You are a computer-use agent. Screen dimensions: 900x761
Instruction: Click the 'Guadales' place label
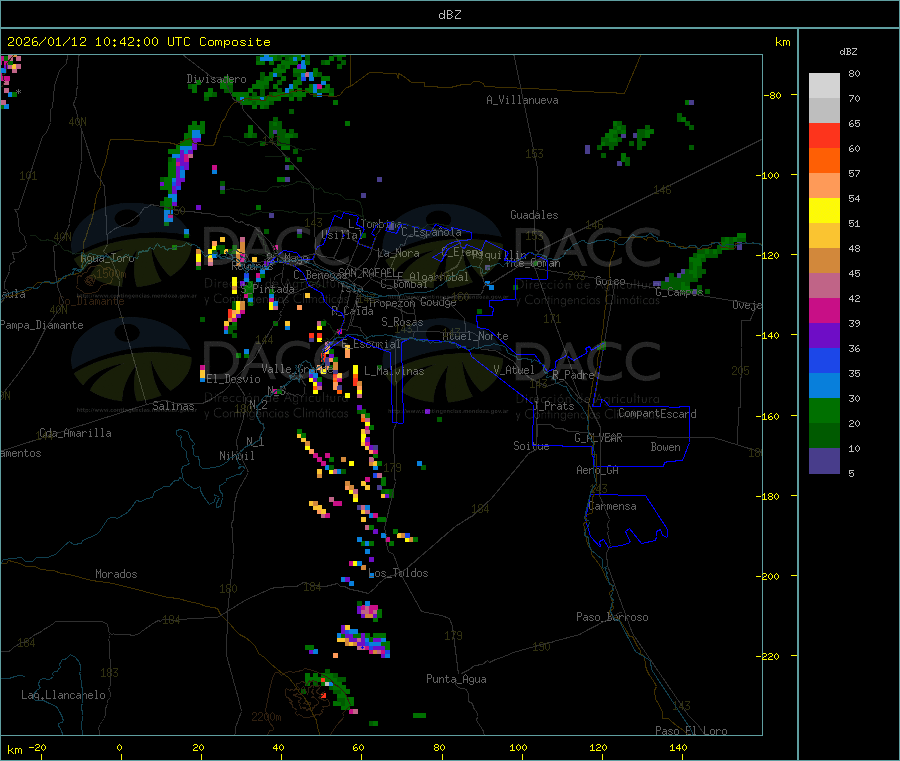tap(534, 215)
